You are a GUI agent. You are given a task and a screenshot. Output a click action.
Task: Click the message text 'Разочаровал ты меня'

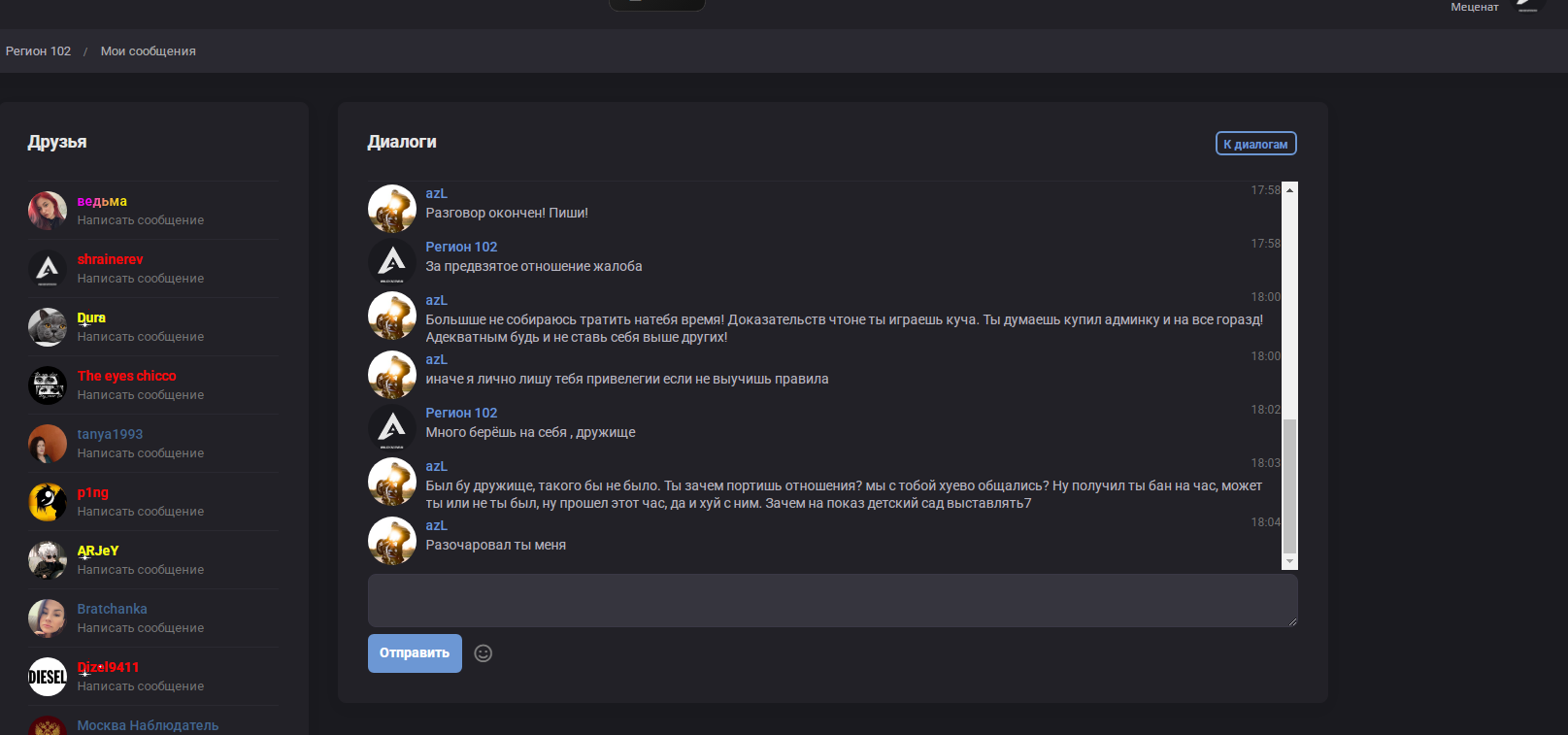click(x=495, y=545)
